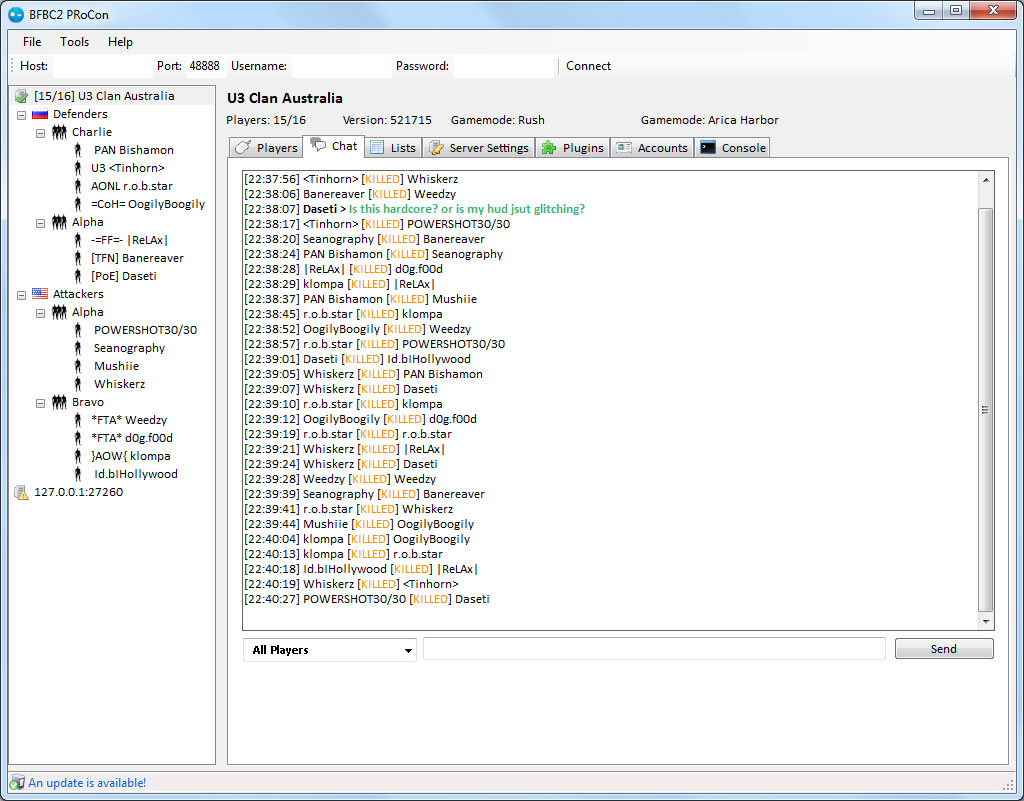Viewport: 1024px width, 801px height.
Task: Collapse the Charlie squad node
Action: [x=40, y=133]
